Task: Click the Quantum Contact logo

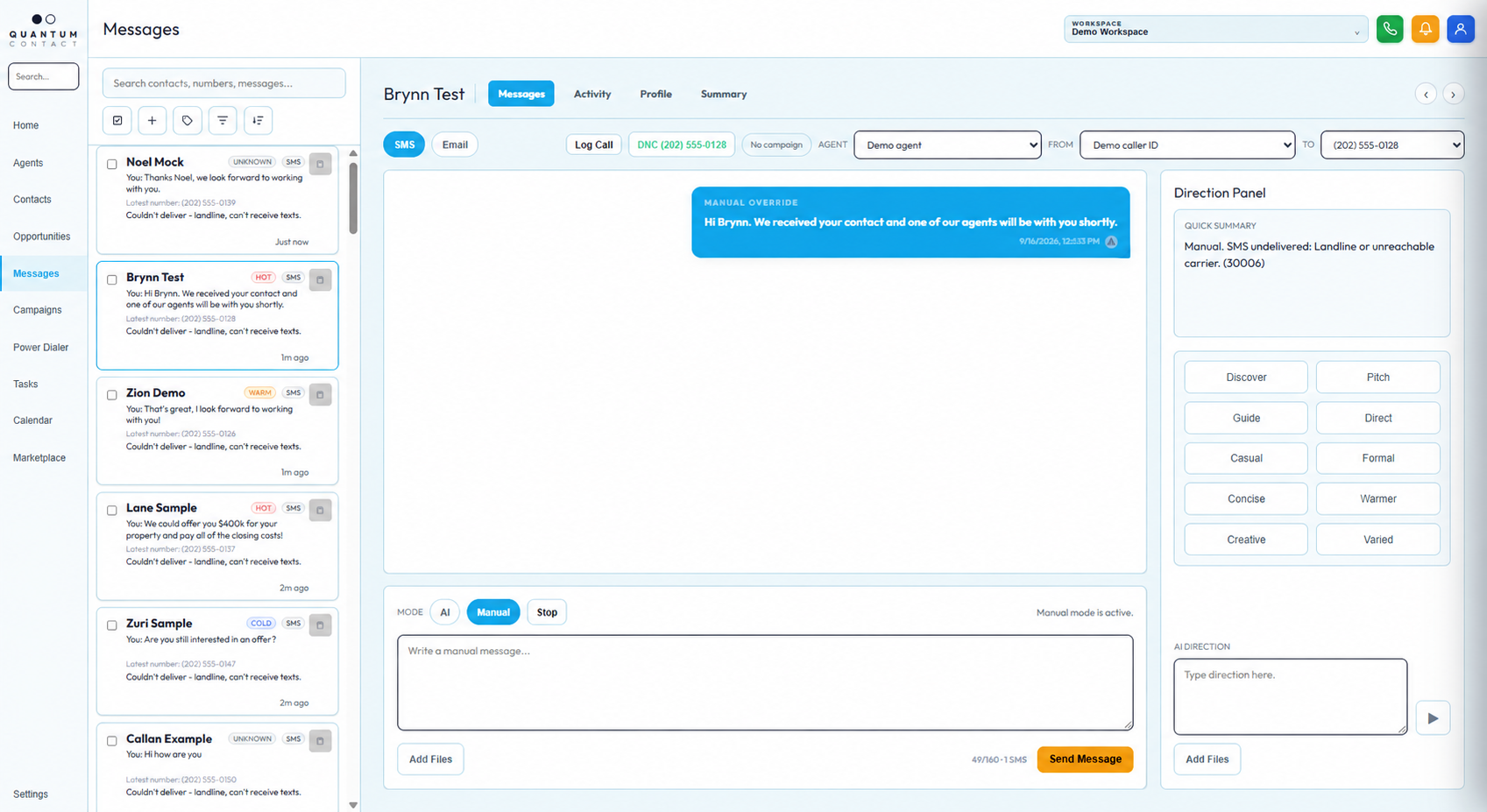Action: [44, 30]
